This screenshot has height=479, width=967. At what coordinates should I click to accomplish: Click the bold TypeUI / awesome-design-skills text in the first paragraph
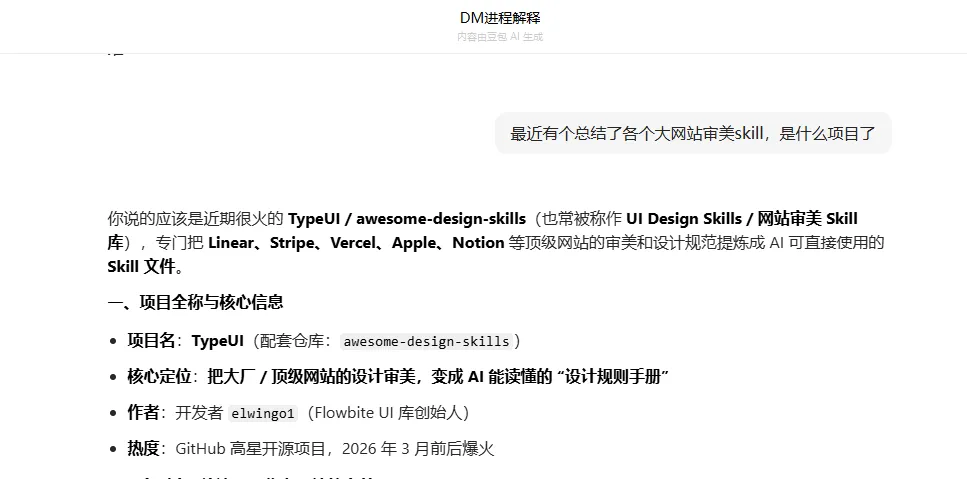pos(407,219)
